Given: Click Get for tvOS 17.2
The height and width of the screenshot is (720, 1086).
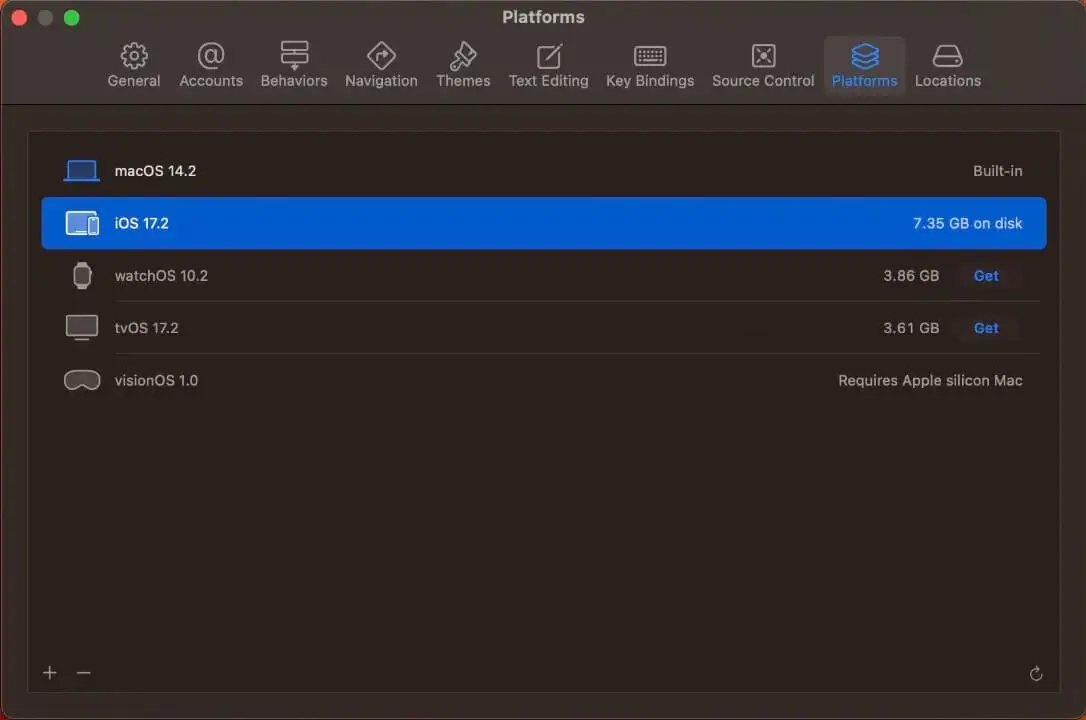Looking at the screenshot, I should 986,328.
